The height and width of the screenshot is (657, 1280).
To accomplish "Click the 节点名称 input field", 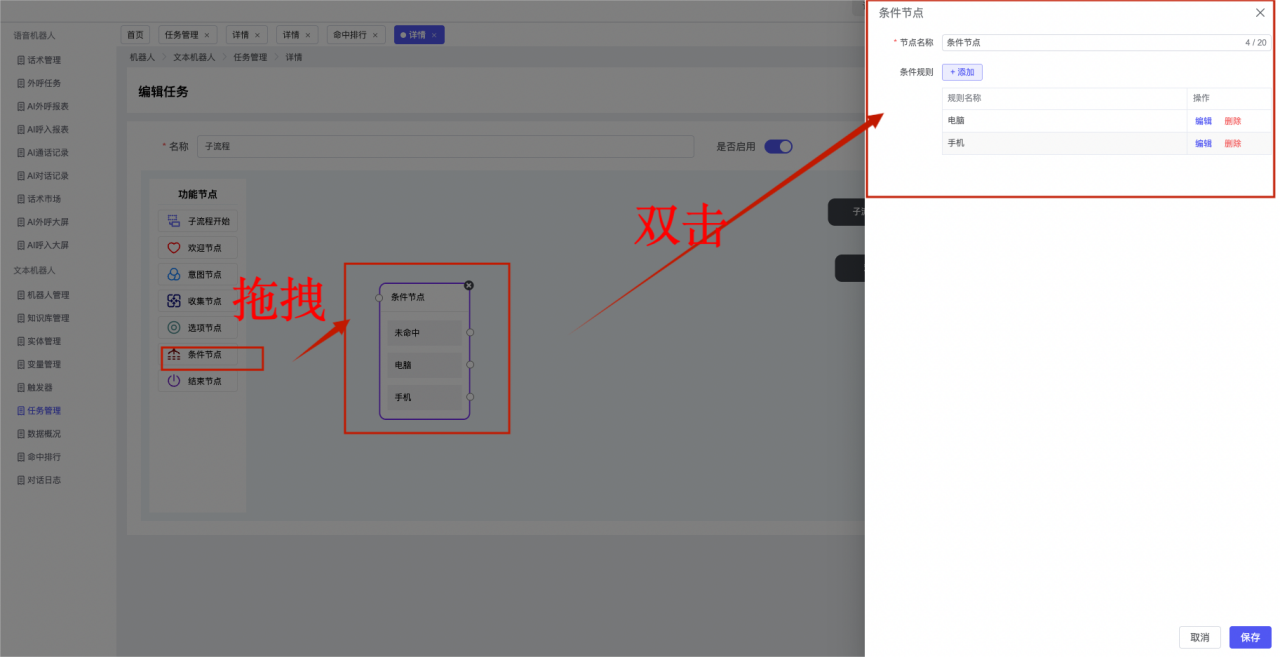I will pyautogui.click(x=1090, y=43).
